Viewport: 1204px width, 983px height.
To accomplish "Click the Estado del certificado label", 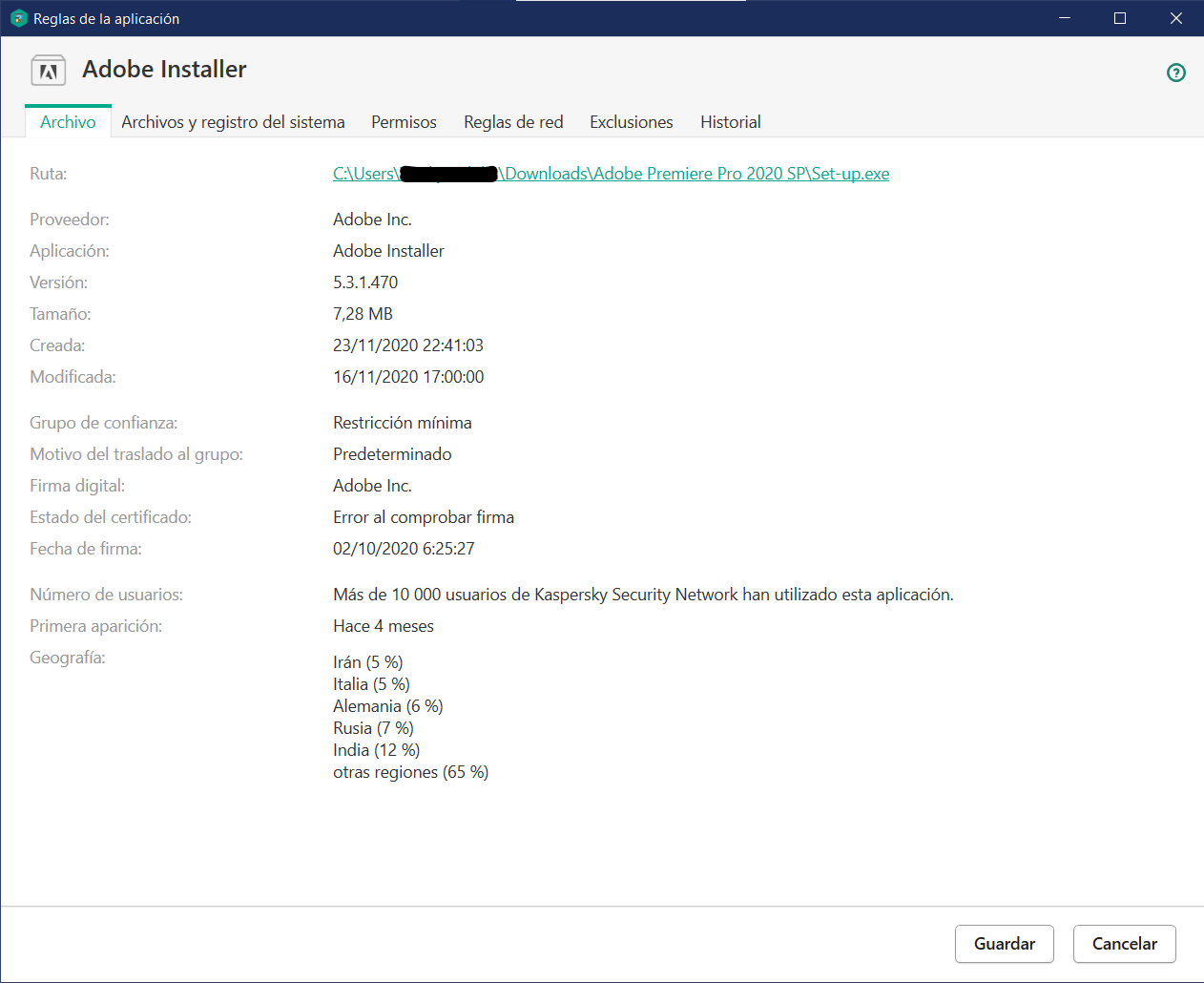I will [111, 517].
